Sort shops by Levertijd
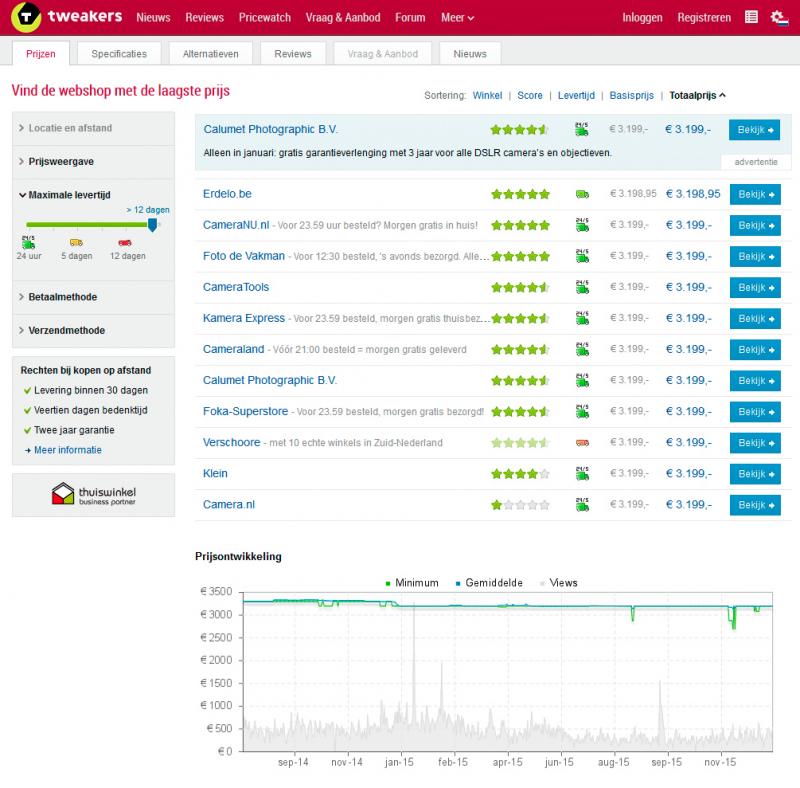Image resolution: width=800 pixels, height=788 pixels. pyautogui.click(x=576, y=95)
